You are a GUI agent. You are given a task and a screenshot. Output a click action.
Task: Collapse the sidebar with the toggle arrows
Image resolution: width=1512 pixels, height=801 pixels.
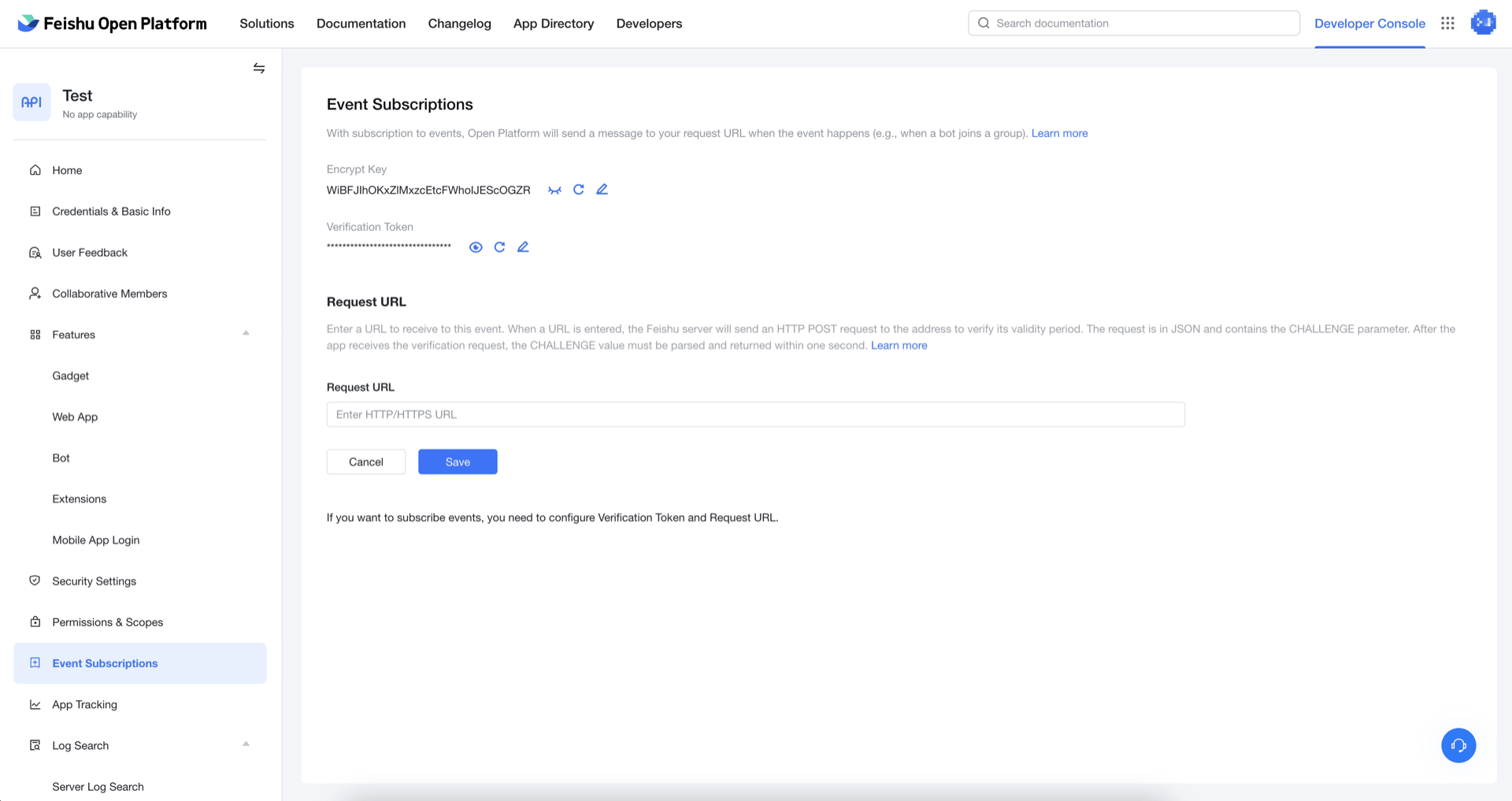258,69
